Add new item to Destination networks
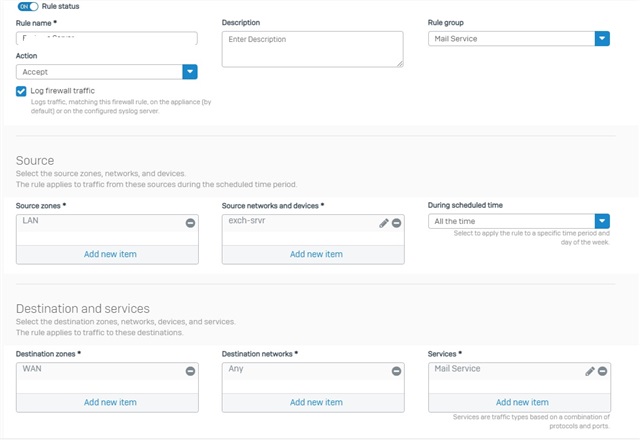Viewport: 640px width, 442px height. click(x=316, y=402)
